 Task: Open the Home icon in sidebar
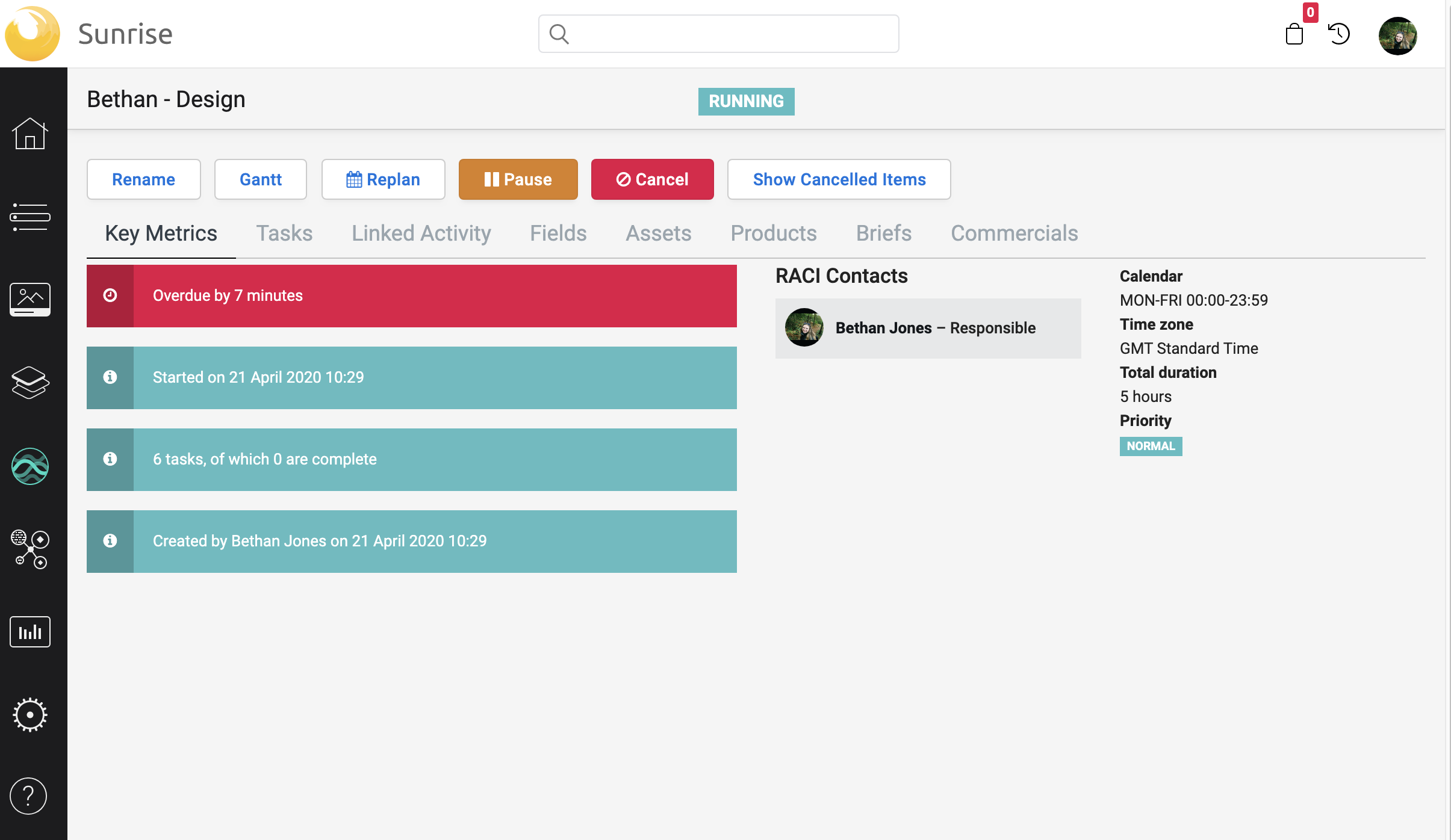tap(30, 134)
